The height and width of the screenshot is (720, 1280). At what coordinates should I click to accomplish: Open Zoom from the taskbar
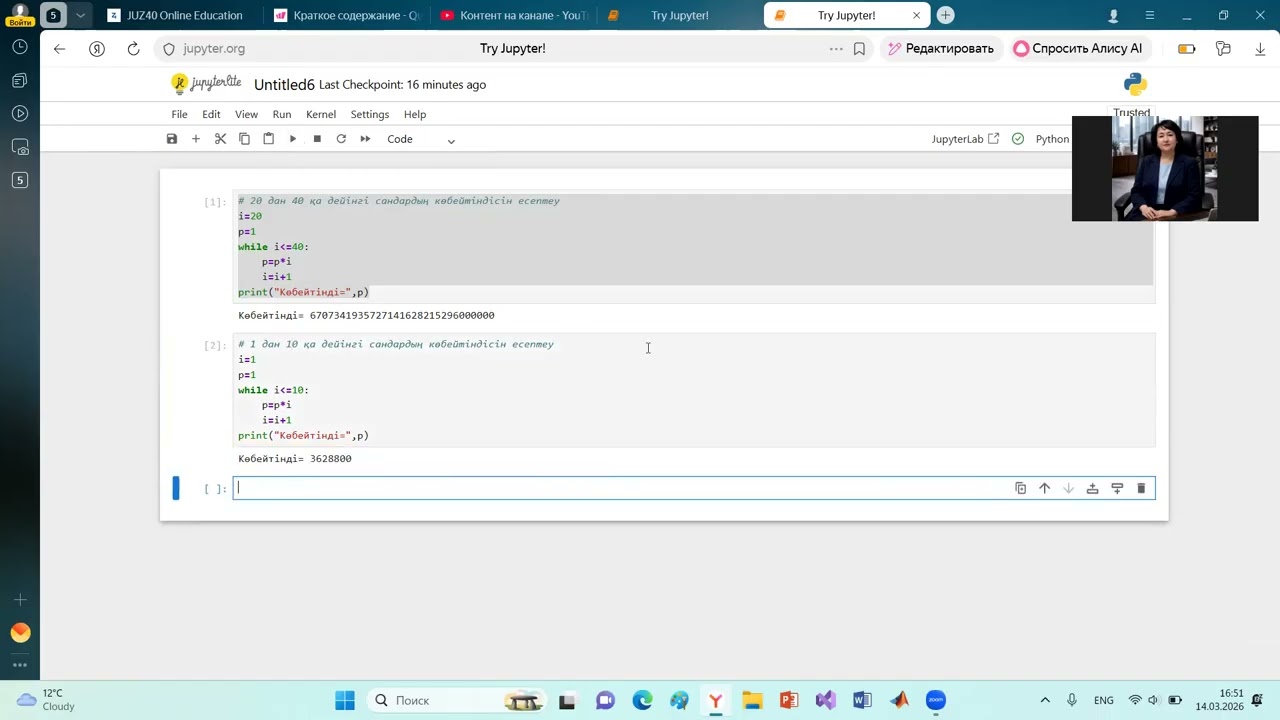click(x=936, y=700)
